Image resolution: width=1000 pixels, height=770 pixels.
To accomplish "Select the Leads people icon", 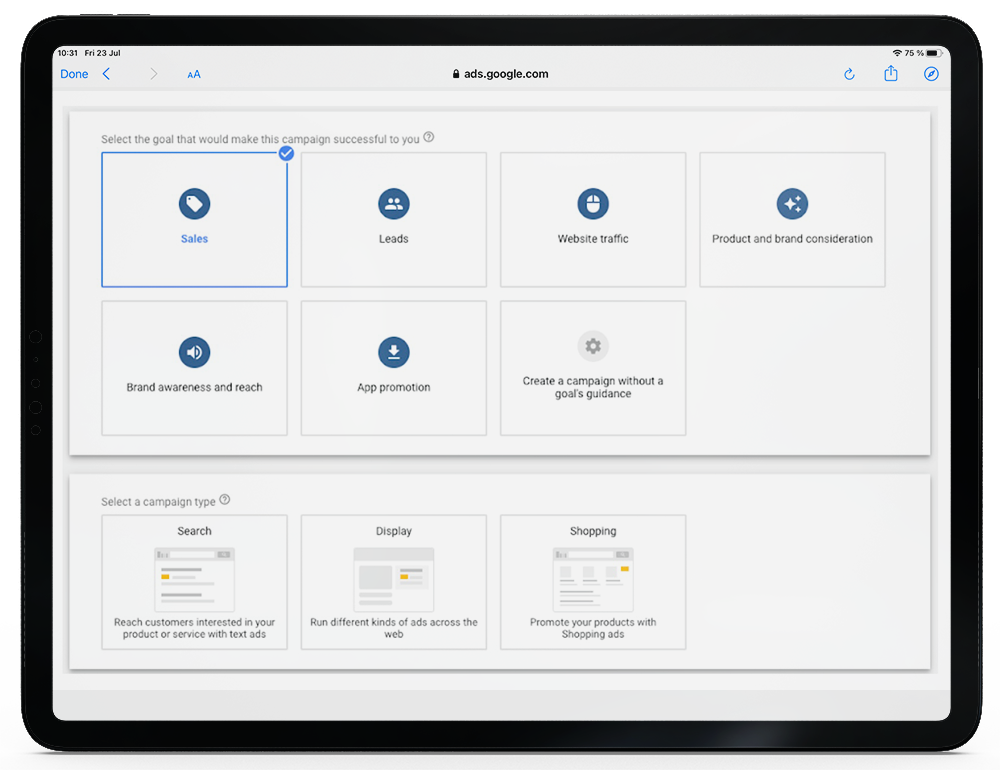I will (x=393, y=205).
